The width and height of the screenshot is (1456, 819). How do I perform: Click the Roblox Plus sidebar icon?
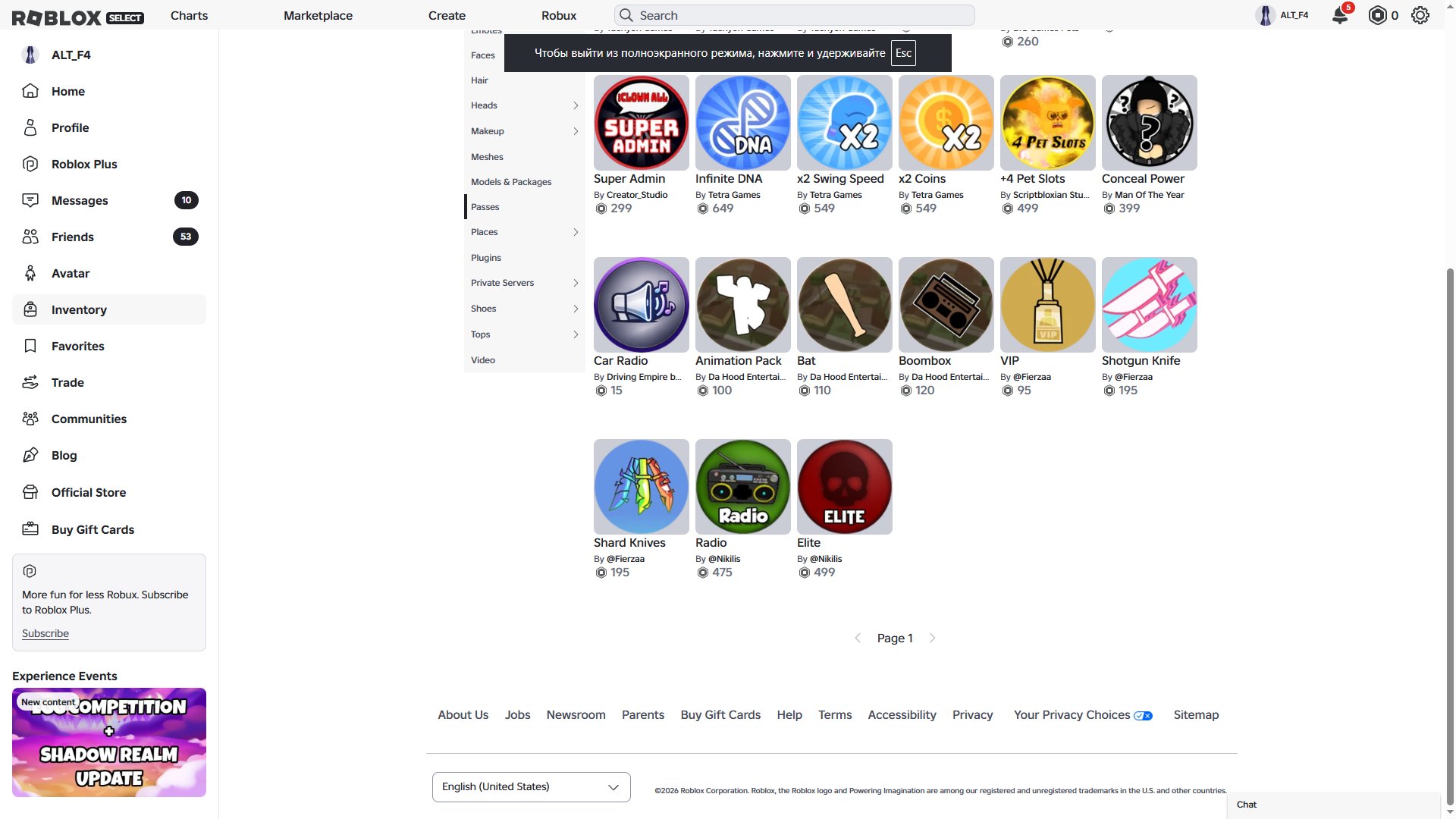[x=30, y=164]
